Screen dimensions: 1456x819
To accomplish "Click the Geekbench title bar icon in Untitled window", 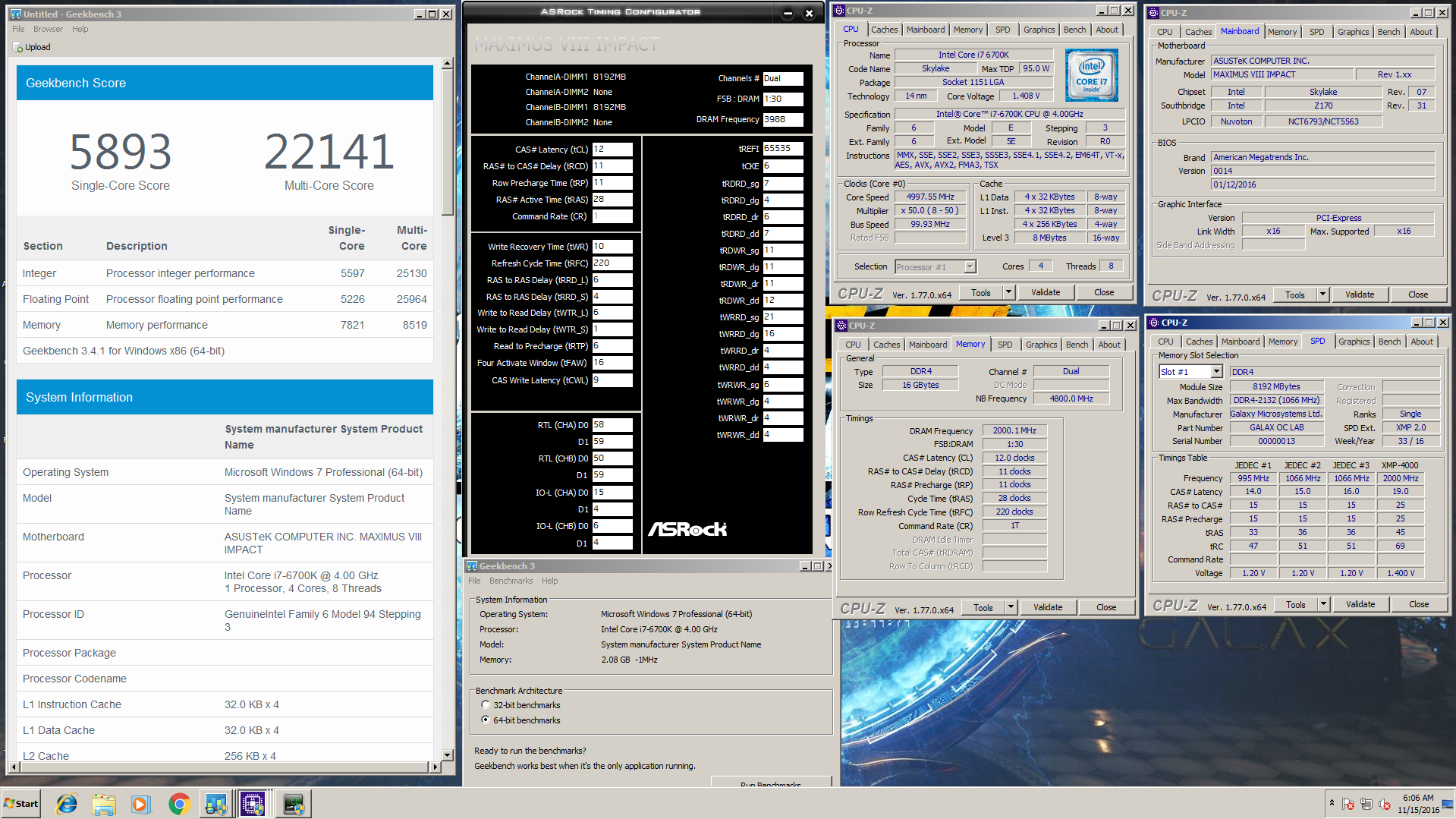I will pos(15,14).
